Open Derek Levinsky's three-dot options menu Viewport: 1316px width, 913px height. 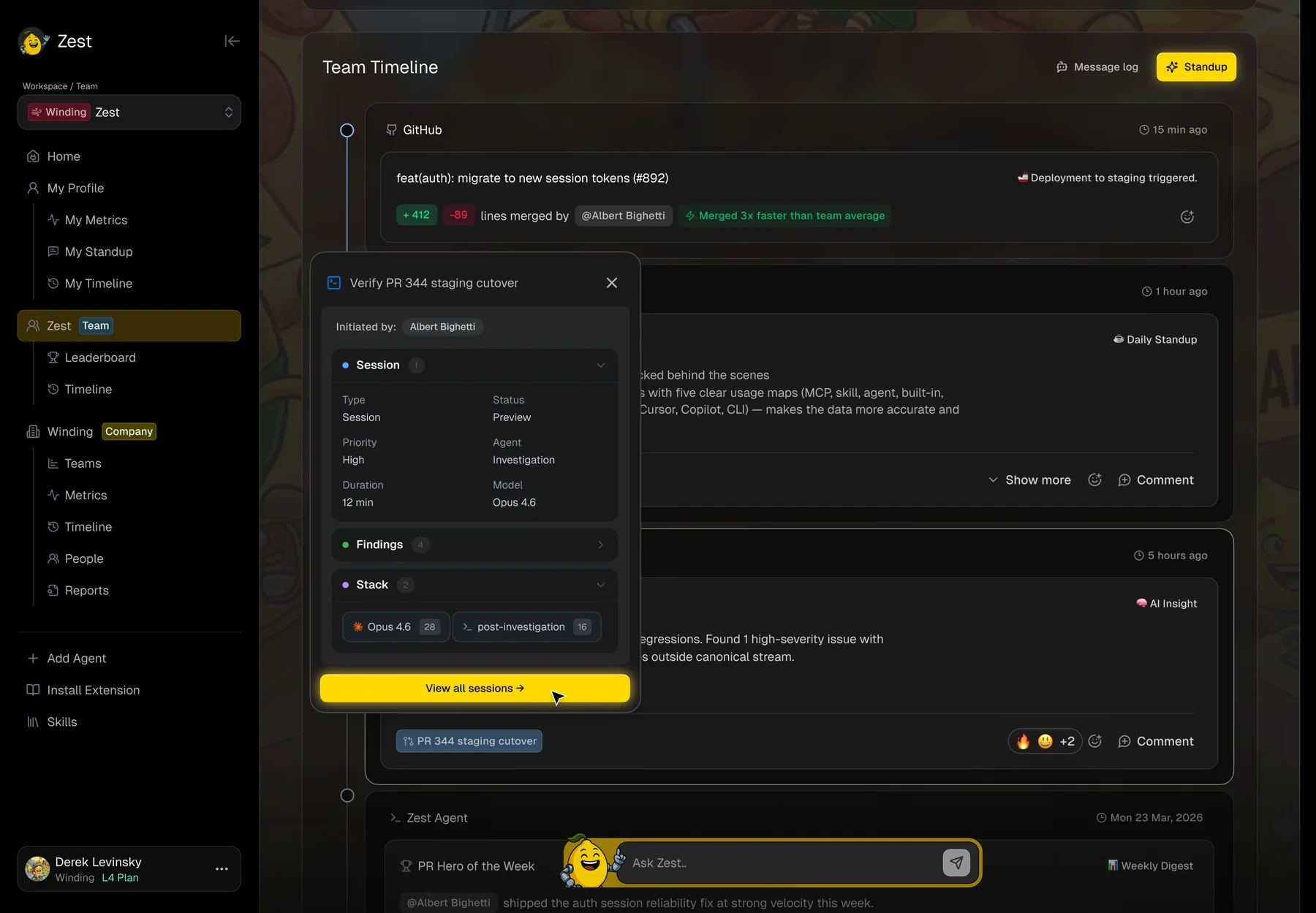pos(222,869)
